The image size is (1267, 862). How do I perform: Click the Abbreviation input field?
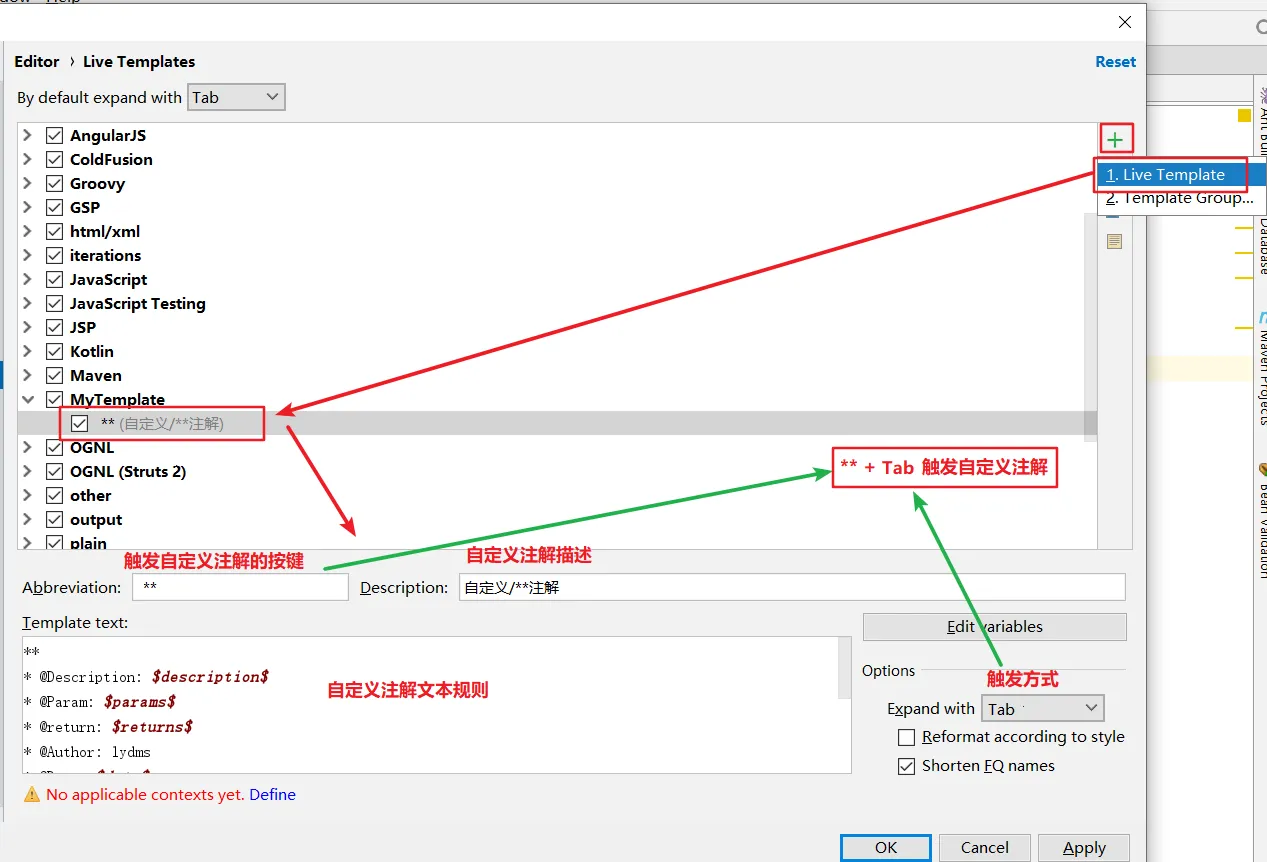coord(240,587)
